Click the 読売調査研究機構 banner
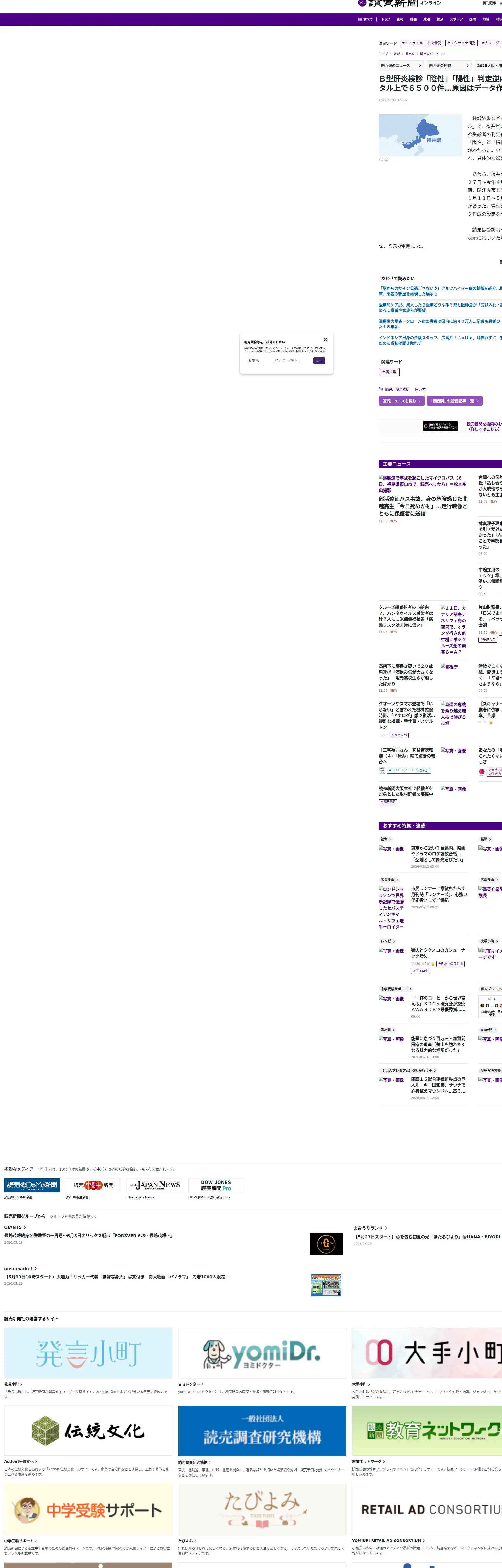 coord(262,1431)
